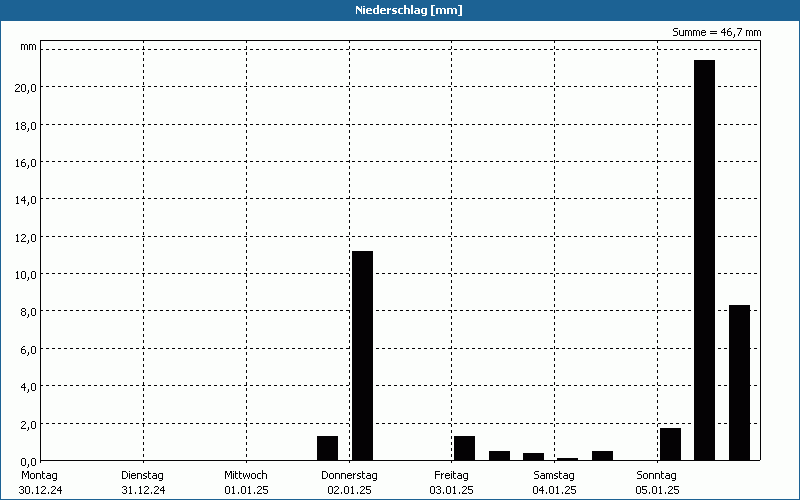Click the 04.01.25 date label
Image resolution: width=800 pixels, height=500 pixels.
pyautogui.click(x=554, y=490)
